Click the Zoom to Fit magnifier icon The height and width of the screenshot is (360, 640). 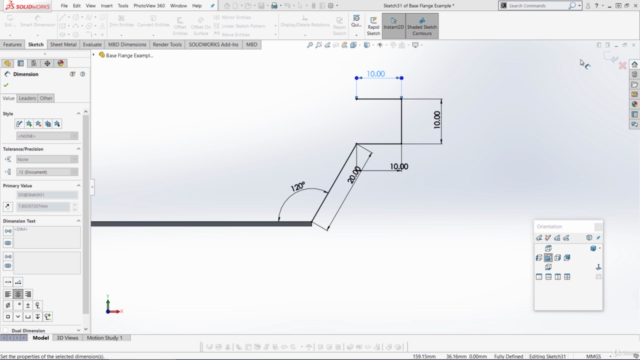pos(310,45)
